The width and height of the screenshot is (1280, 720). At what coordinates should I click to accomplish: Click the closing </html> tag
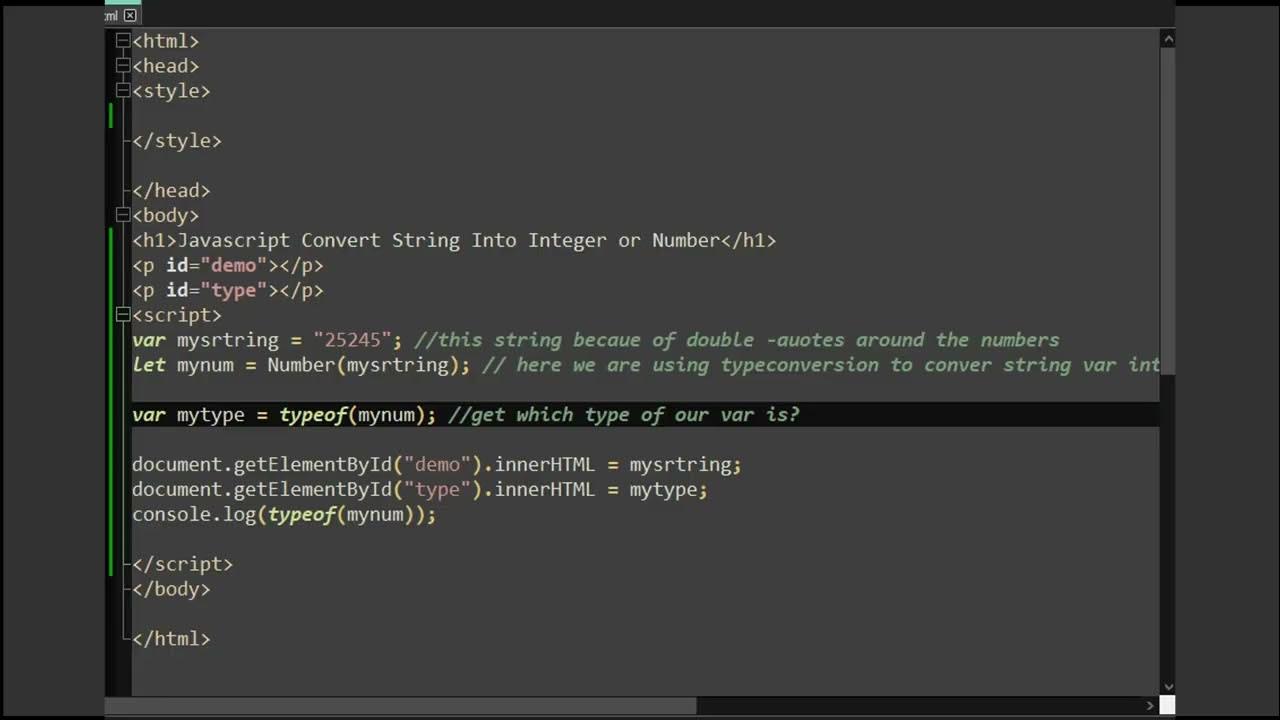(x=171, y=639)
